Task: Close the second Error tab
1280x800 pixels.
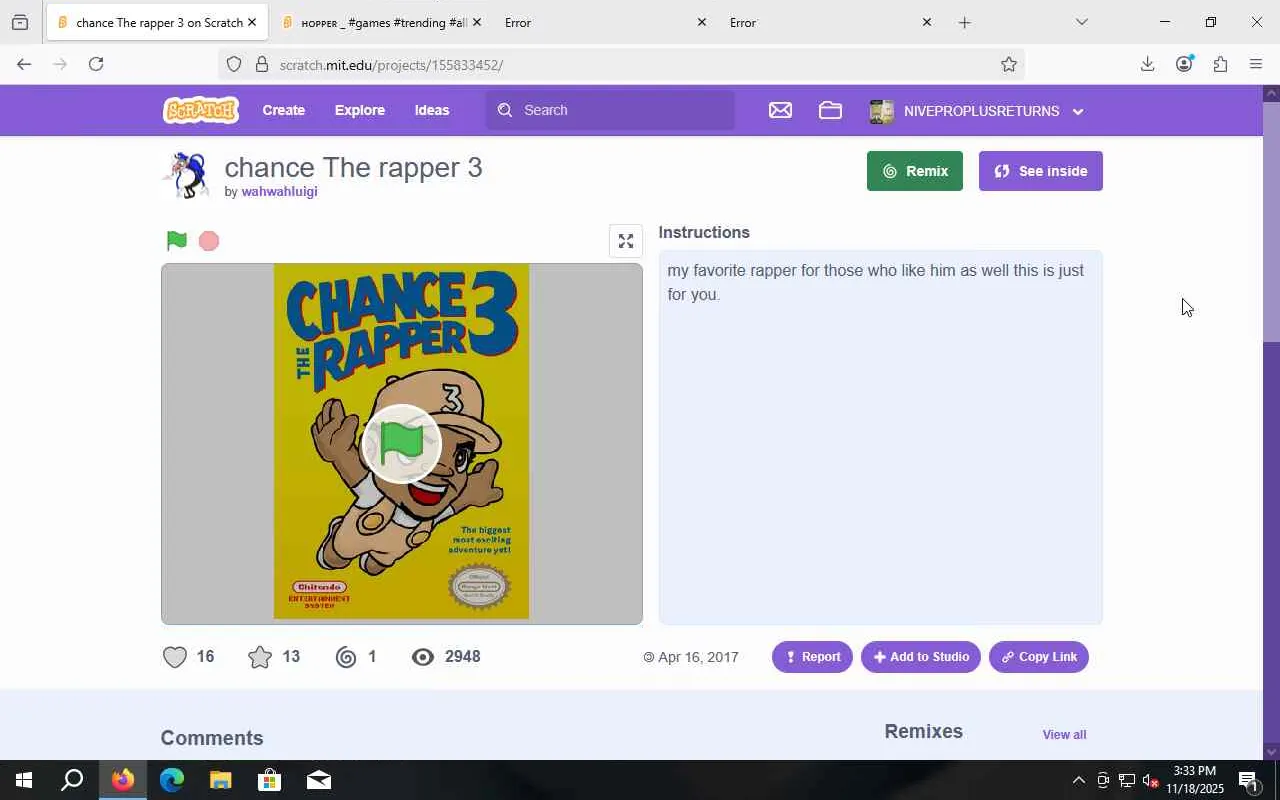Action: tap(926, 22)
